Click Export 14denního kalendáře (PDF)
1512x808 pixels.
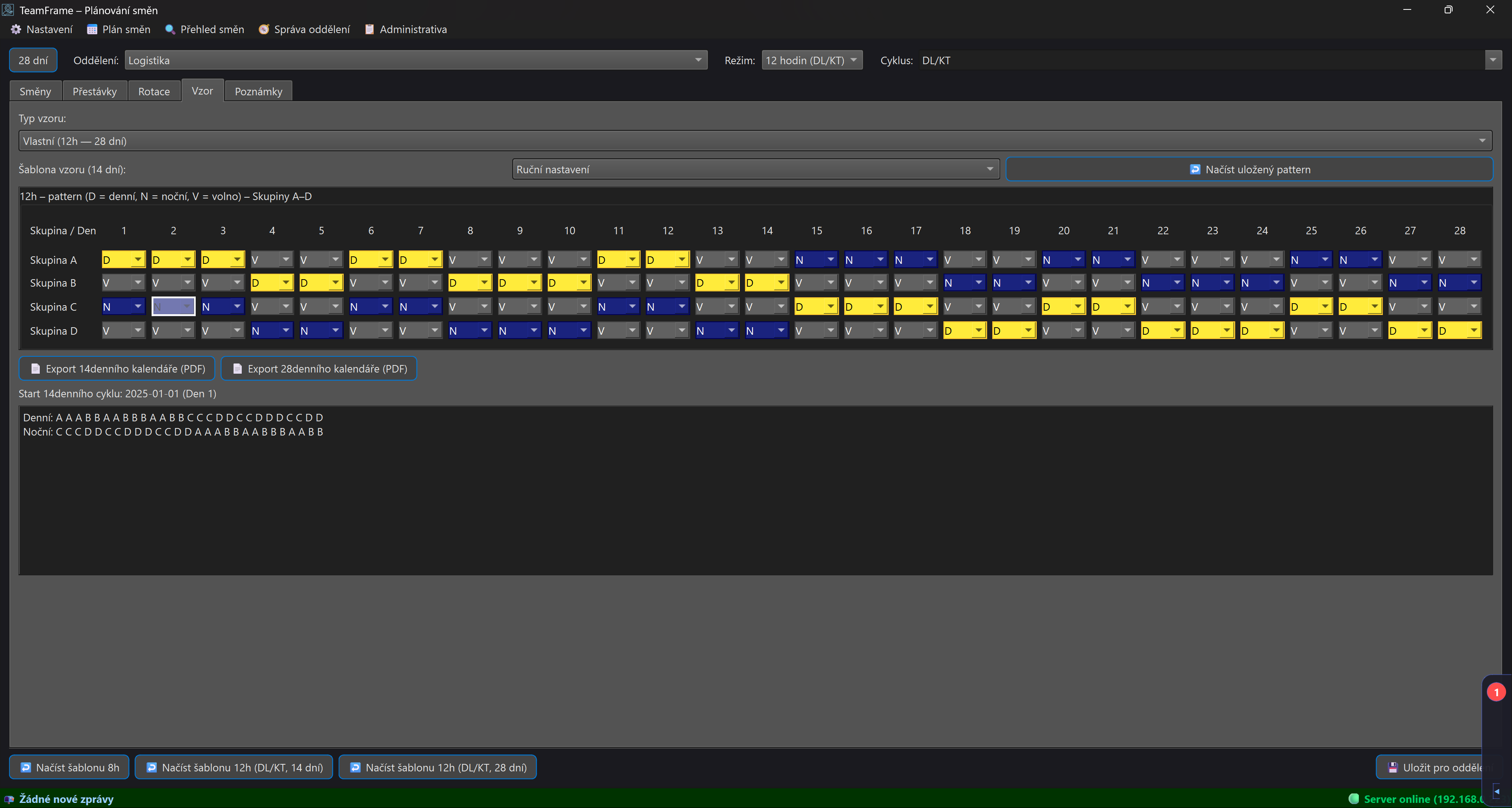[x=117, y=369]
